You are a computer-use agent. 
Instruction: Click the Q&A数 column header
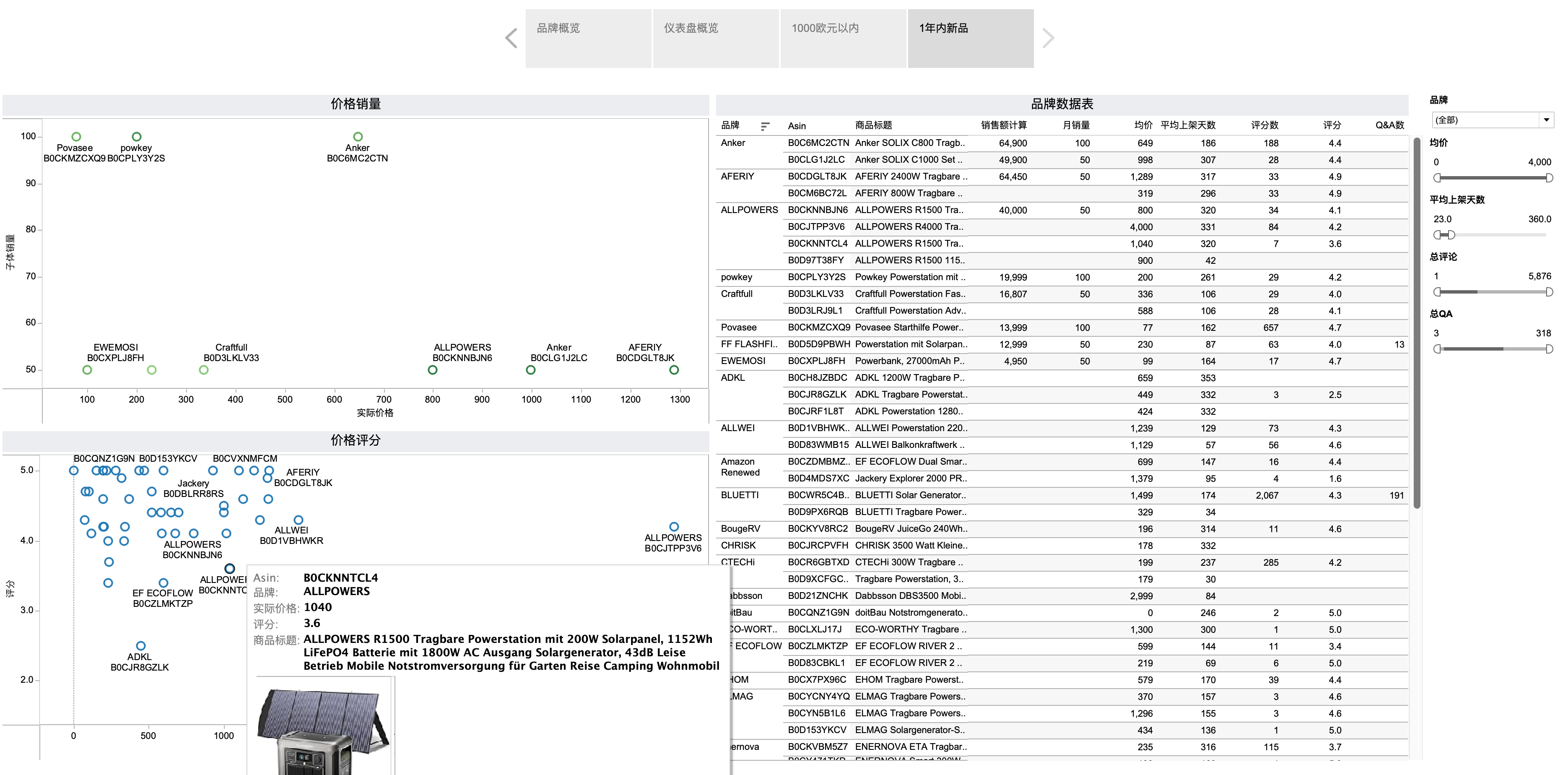[1390, 125]
